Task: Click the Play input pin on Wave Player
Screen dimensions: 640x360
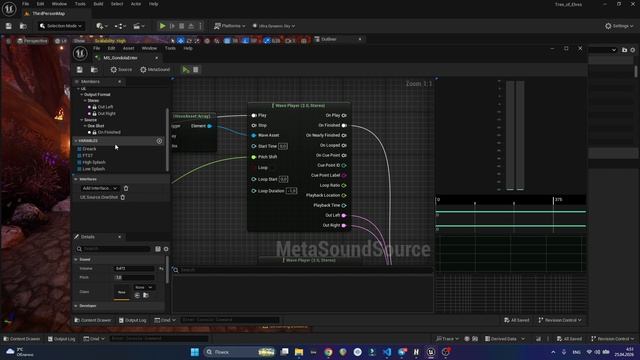Action: (254, 116)
